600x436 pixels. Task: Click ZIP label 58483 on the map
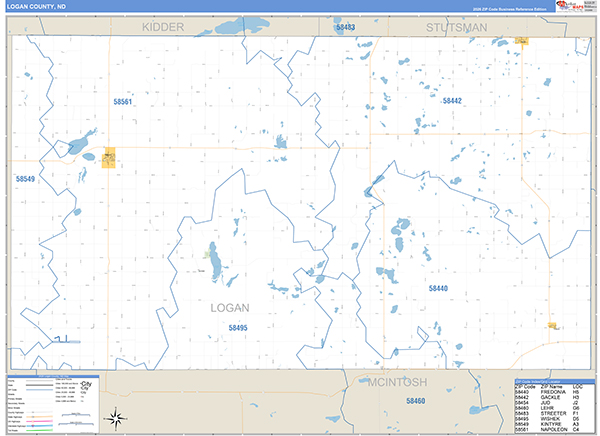pos(346,27)
